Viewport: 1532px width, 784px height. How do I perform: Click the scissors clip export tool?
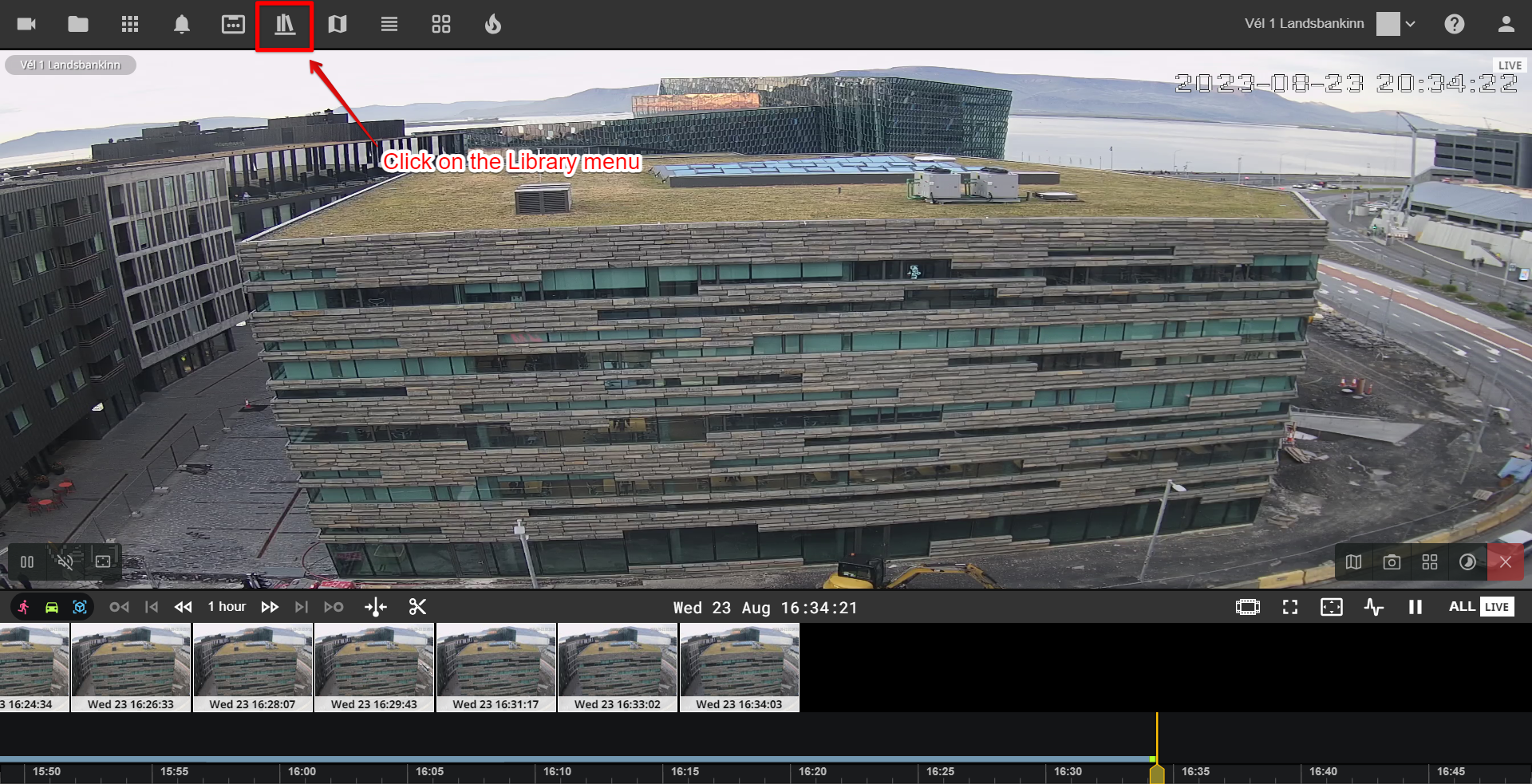point(417,607)
